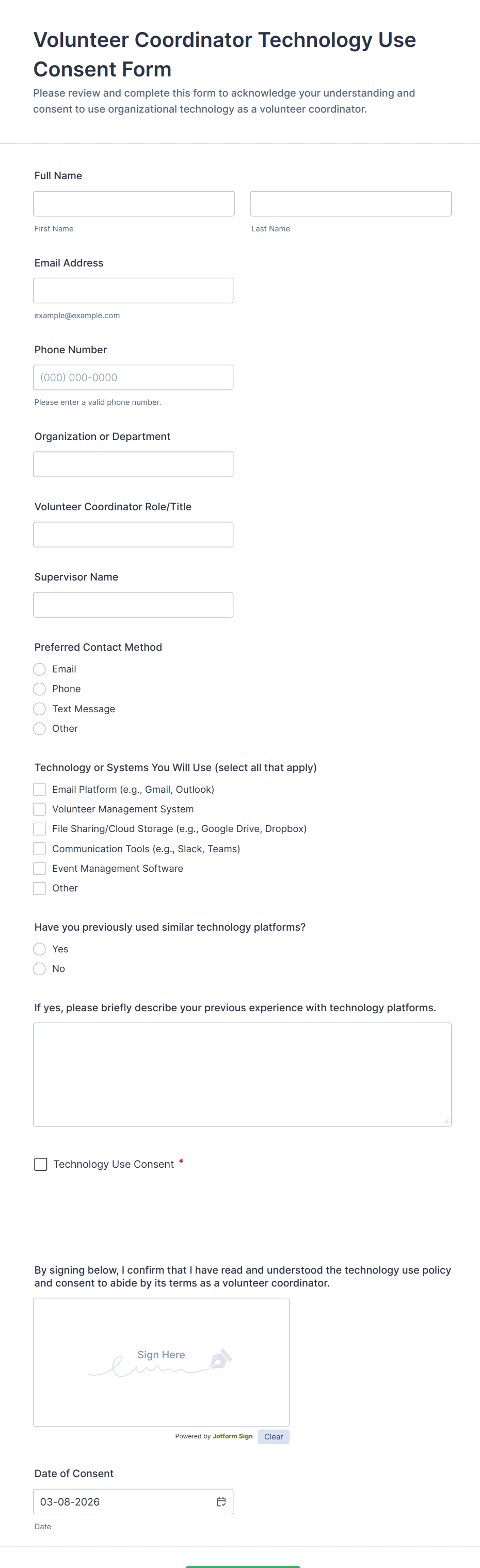Screen dimensions: 480x1568
Task: Click the Sign Here signature pad
Action: pyautogui.click(x=161, y=1362)
